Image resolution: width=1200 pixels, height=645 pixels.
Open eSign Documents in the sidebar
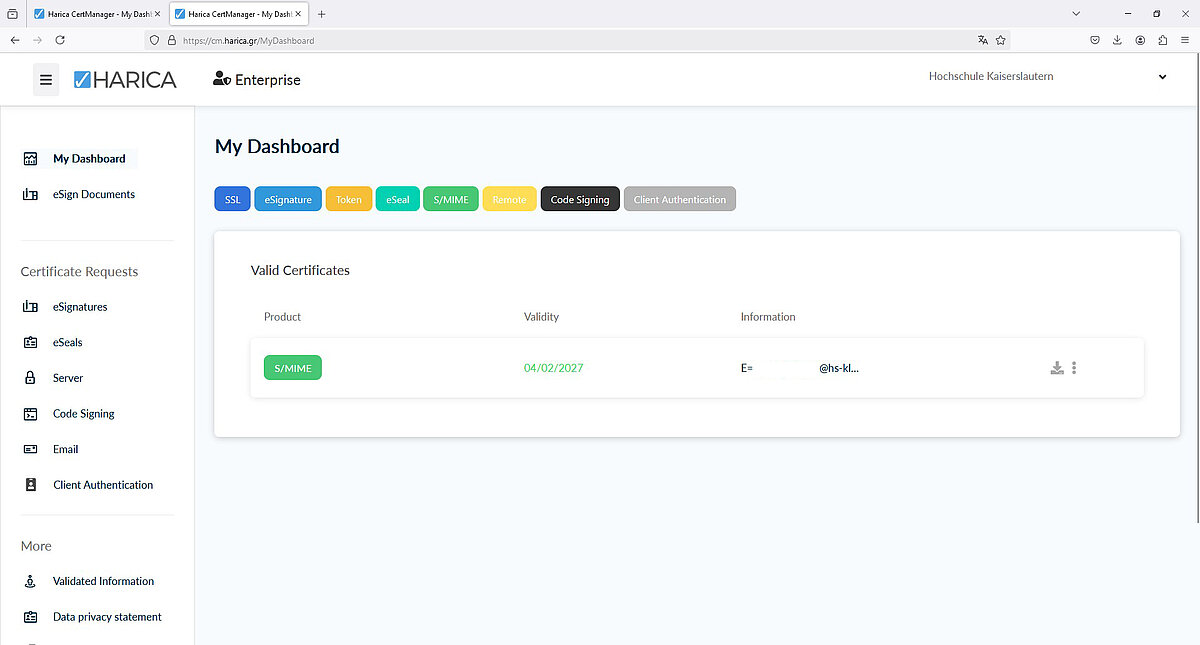tap(94, 194)
